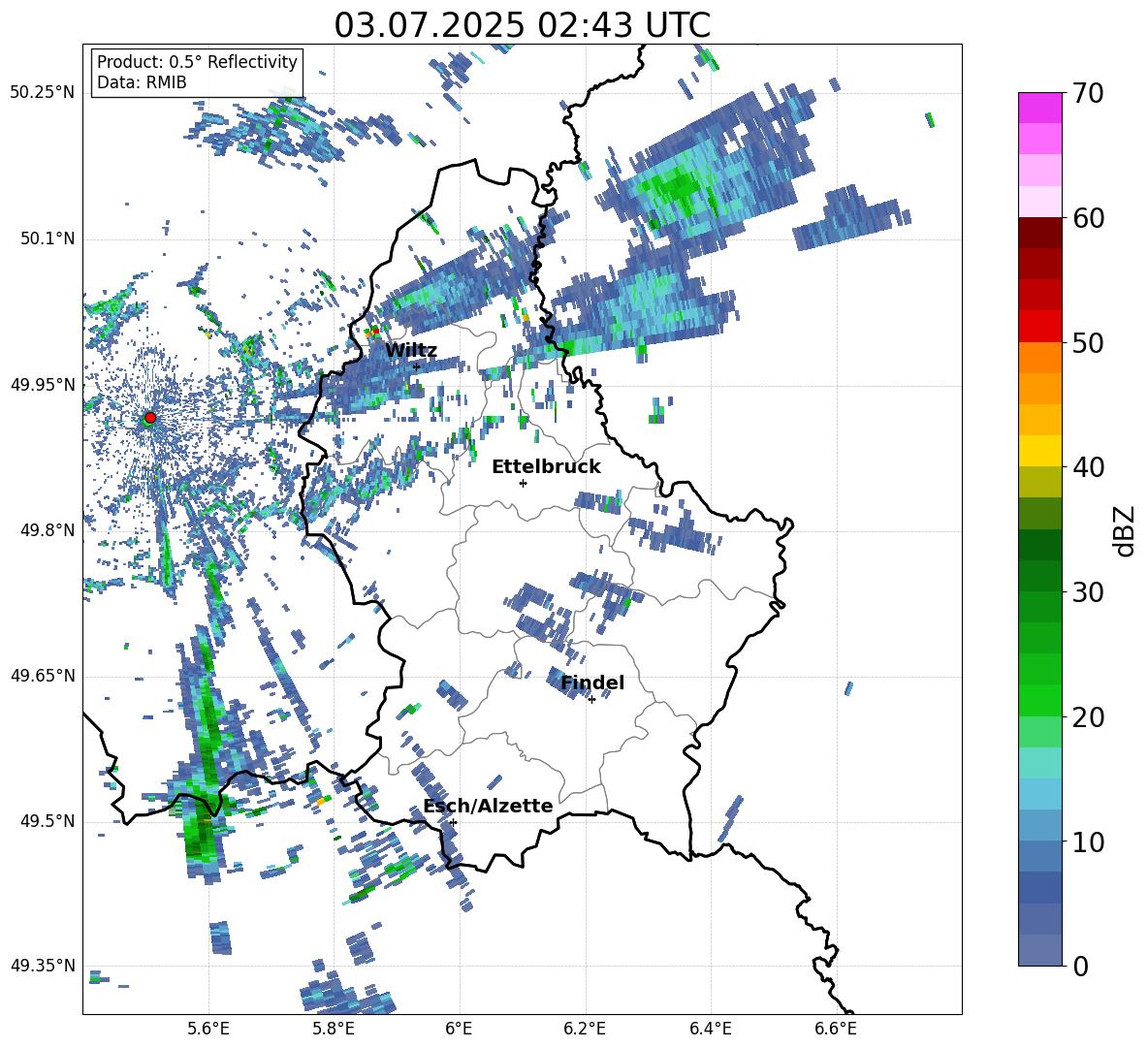Click the Ettelbruck cross marker
Screen dimensions: 1148x1048
coord(523,483)
